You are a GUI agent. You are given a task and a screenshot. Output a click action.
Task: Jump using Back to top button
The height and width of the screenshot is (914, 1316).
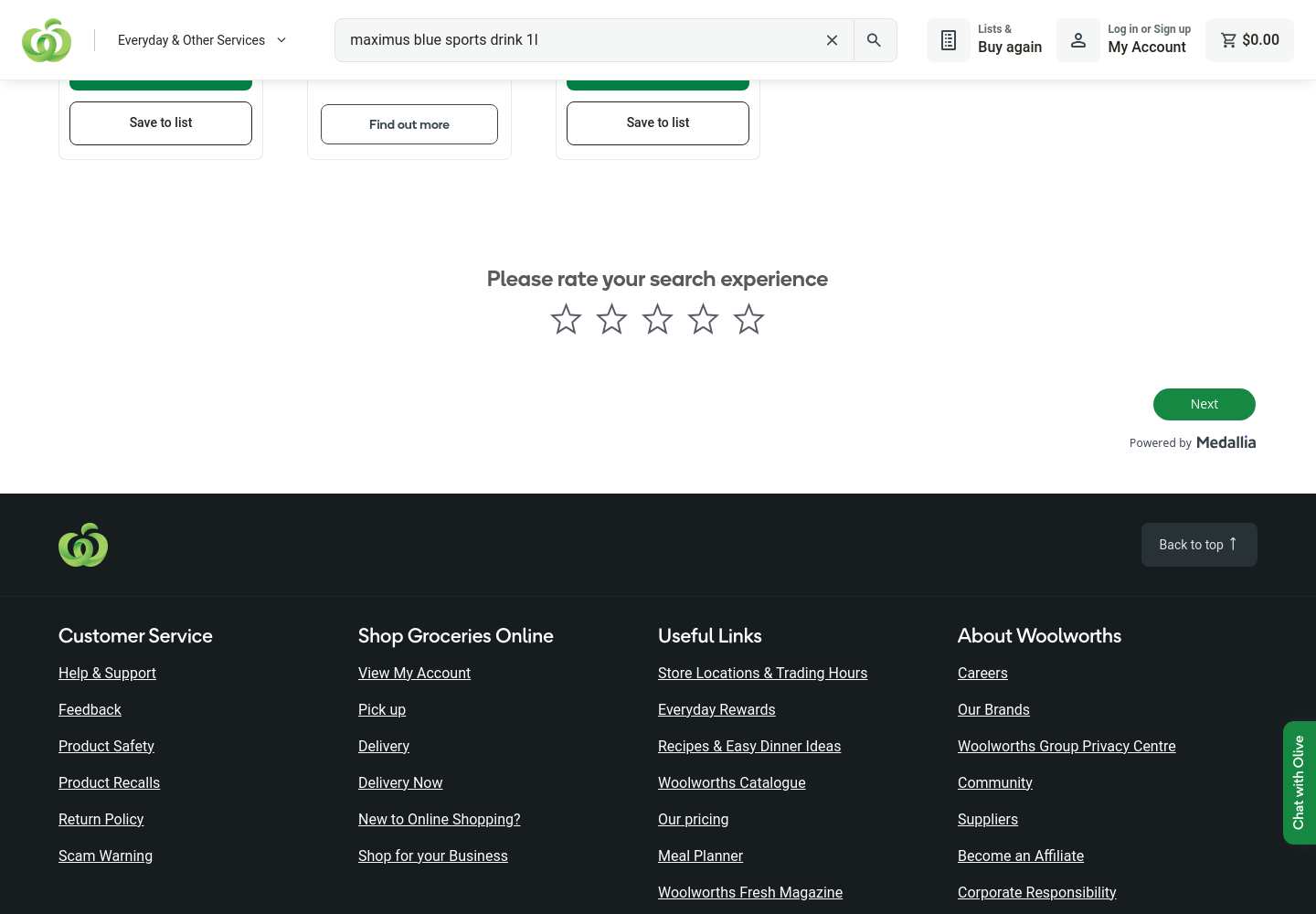coord(1199,545)
